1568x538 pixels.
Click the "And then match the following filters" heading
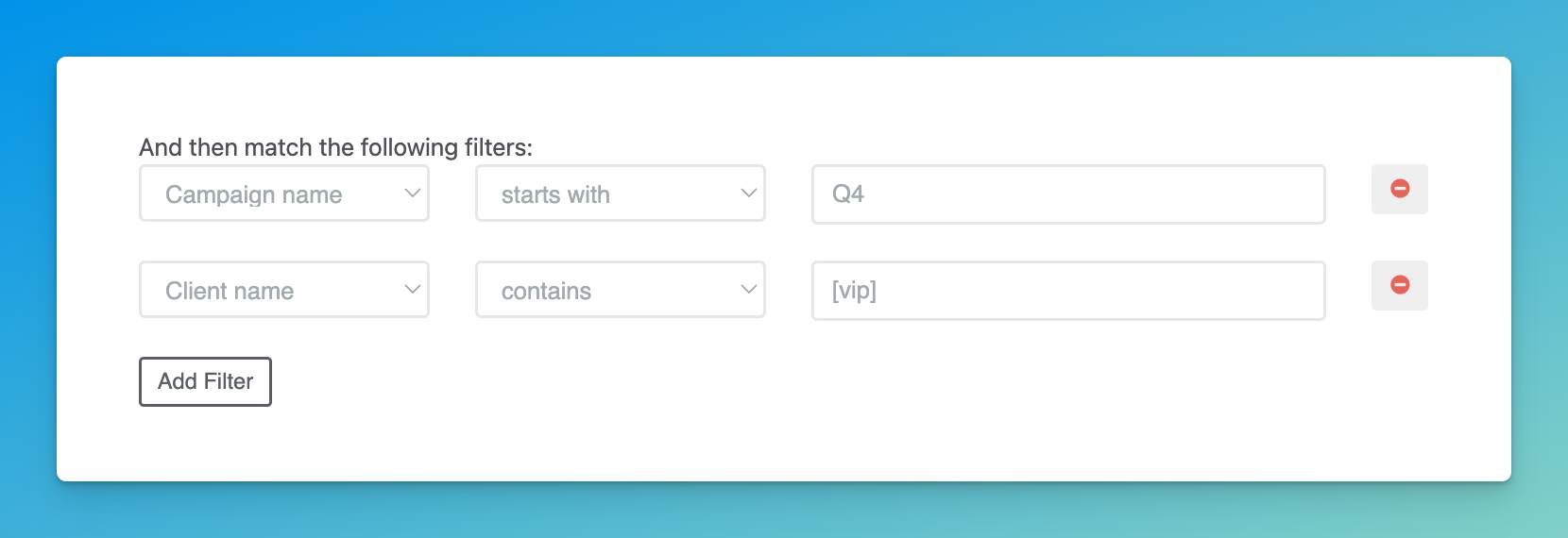(335, 147)
